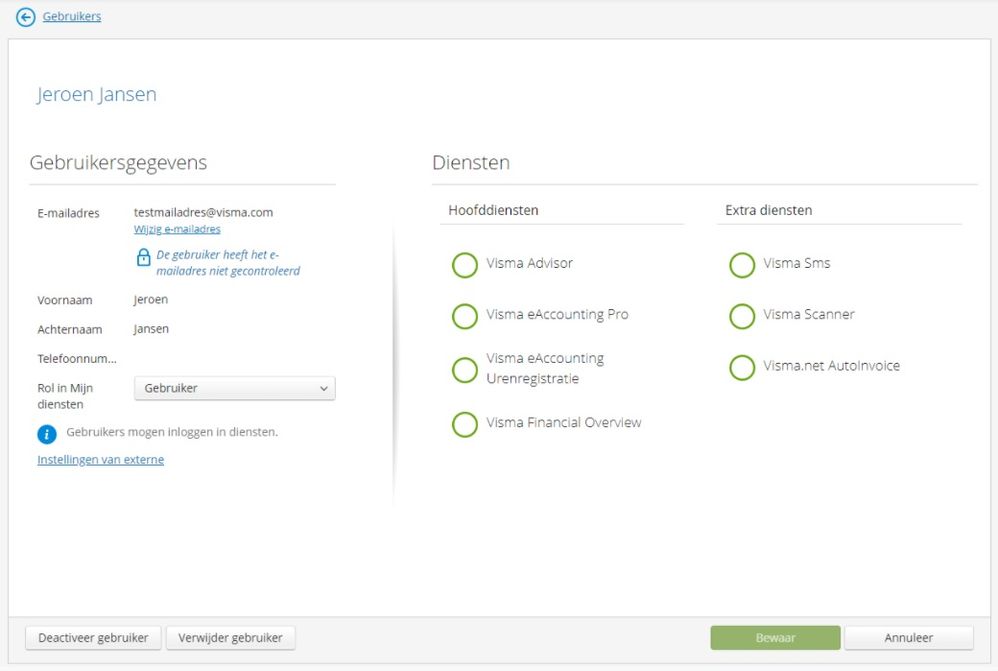Cancel with the Annuleer button
This screenshot has height=671, width=998.
(x=909, y=638)
